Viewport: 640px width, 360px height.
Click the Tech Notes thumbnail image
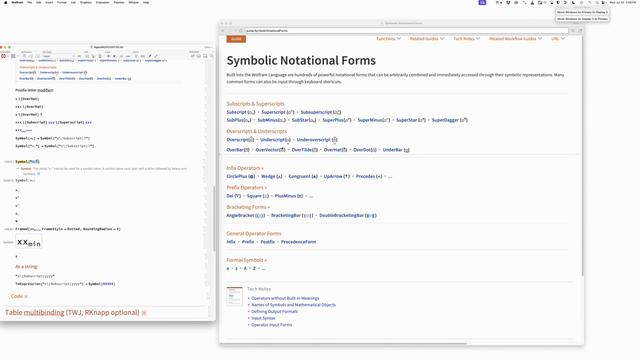(x=235, y=296)
